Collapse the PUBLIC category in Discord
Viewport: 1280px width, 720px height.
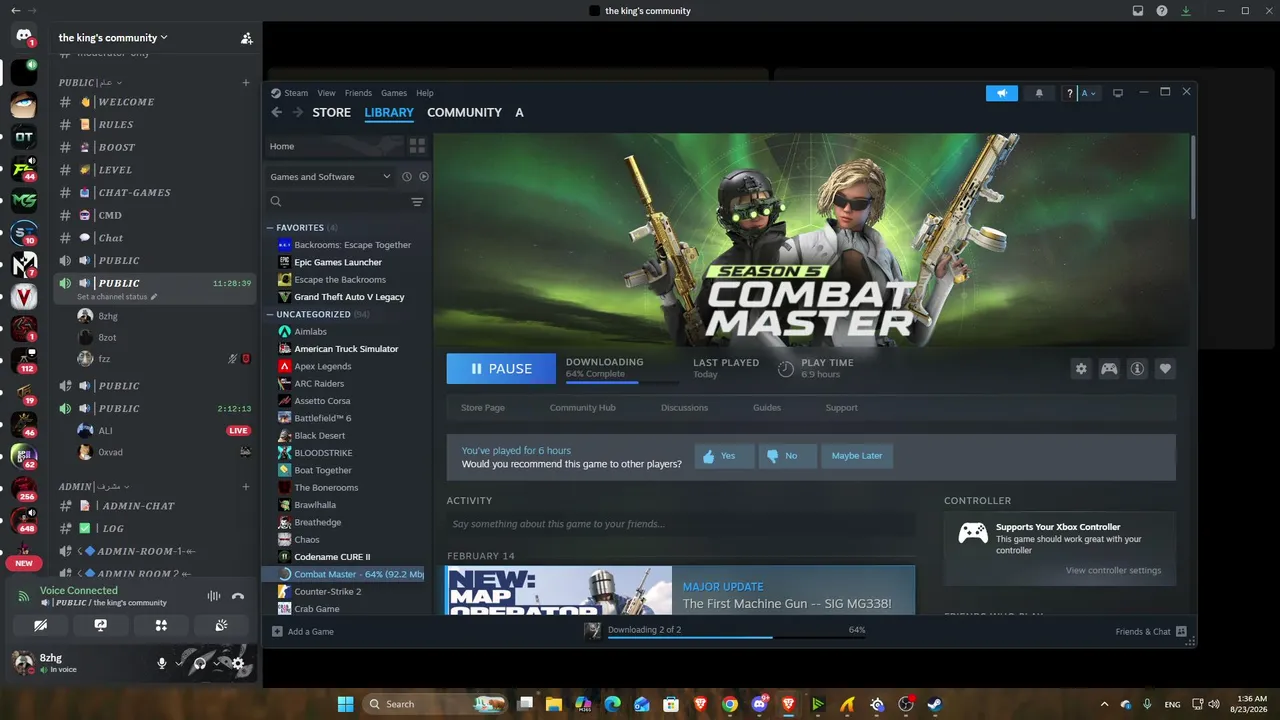[90, 82]
